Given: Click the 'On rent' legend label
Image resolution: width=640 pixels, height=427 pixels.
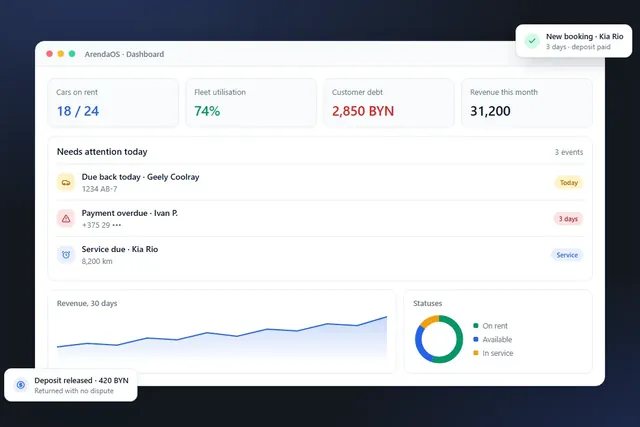Looking at the screenshot, I should pyautogui.click(x=495, y=326).
